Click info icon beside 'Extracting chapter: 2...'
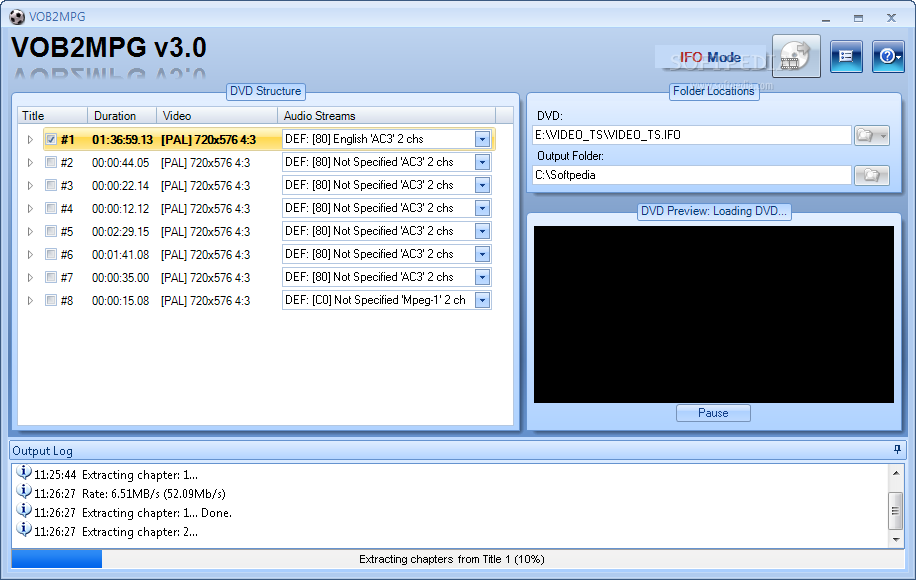This screenshot has width=916, height=580. pos(23,529)
